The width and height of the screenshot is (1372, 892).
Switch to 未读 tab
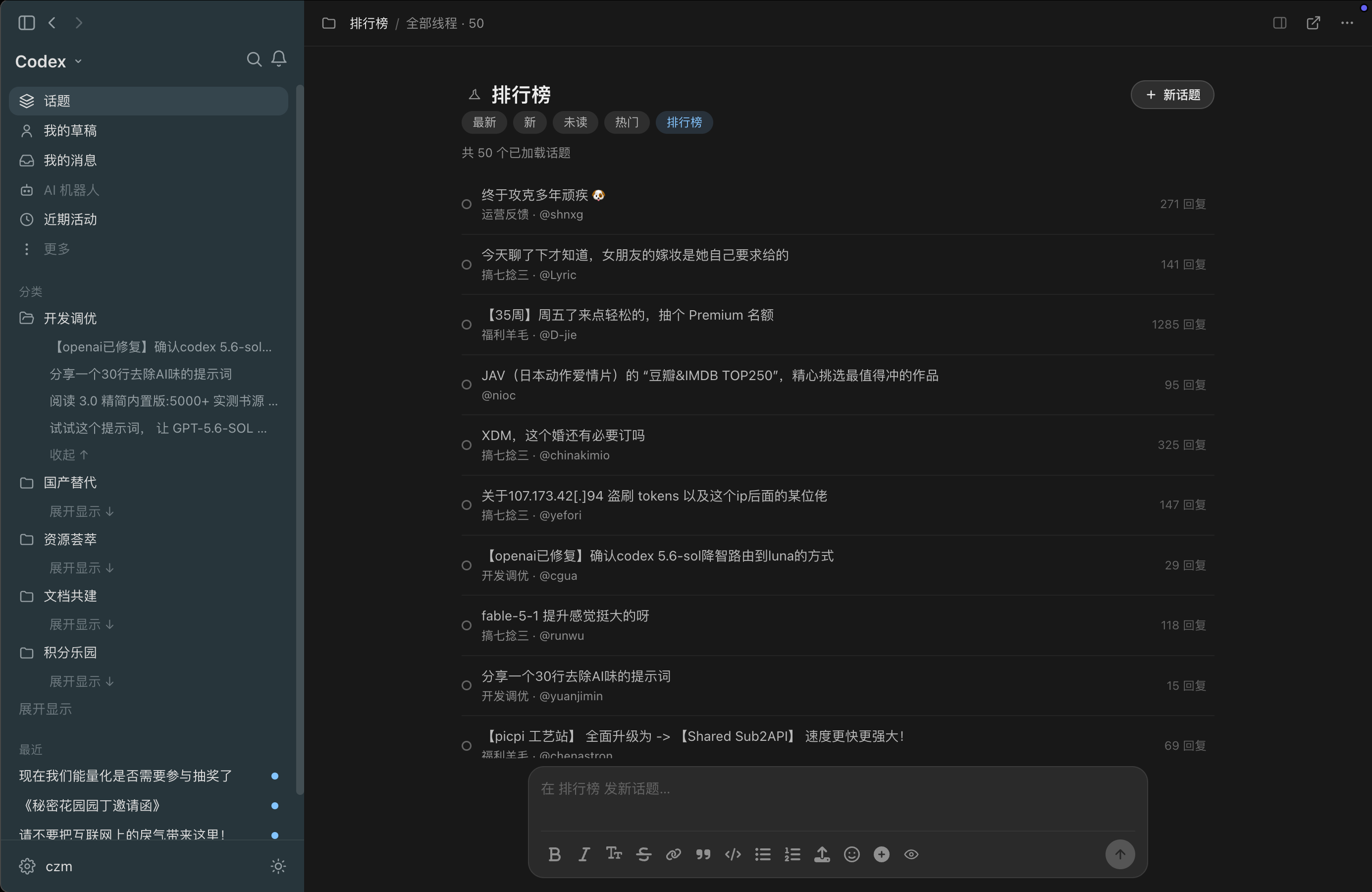coord(576,122)
